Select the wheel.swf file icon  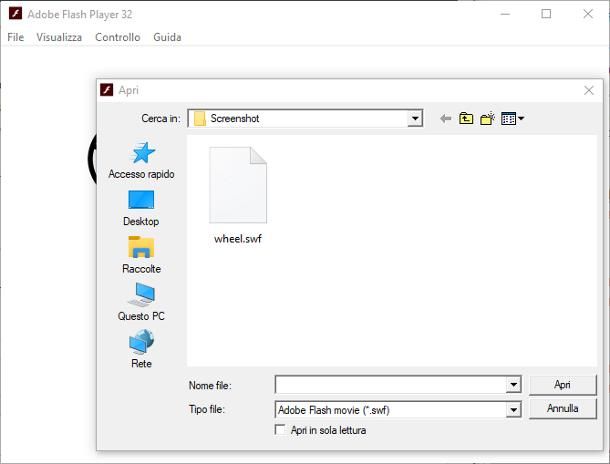coord(238,185)
